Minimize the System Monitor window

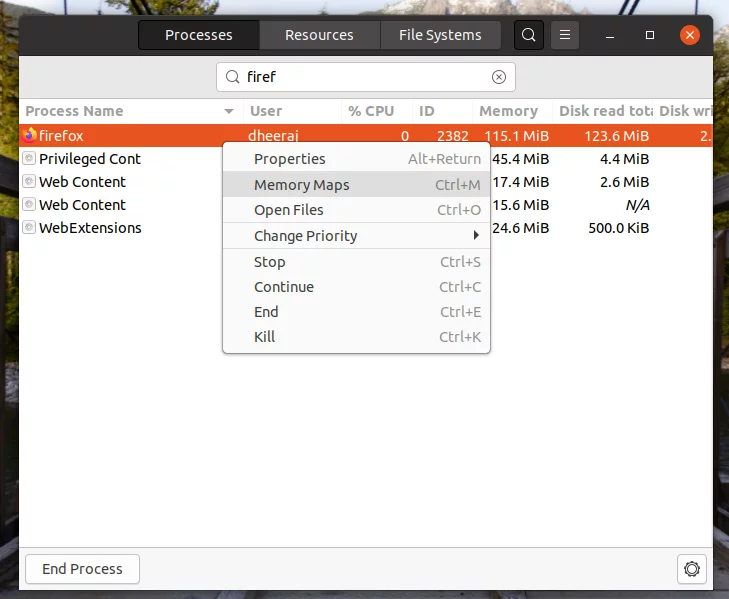(x=610, y=35)
